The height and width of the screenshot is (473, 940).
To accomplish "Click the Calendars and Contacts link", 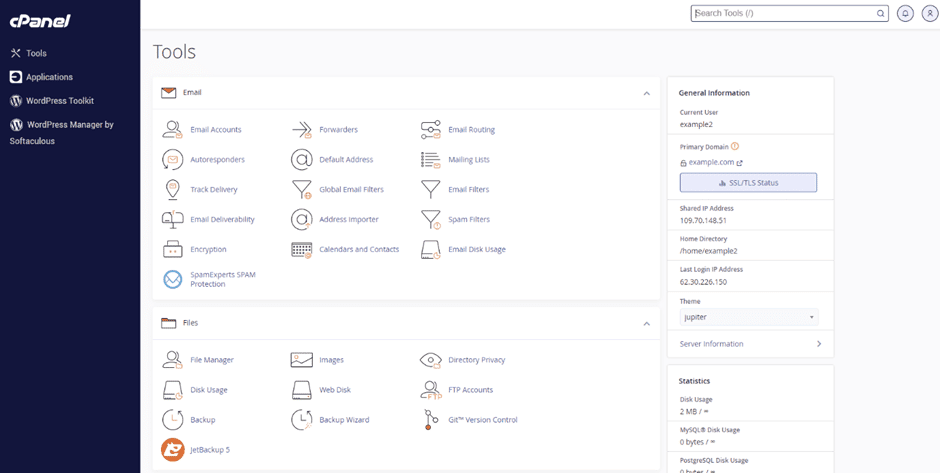I will (x=359, y=249).
